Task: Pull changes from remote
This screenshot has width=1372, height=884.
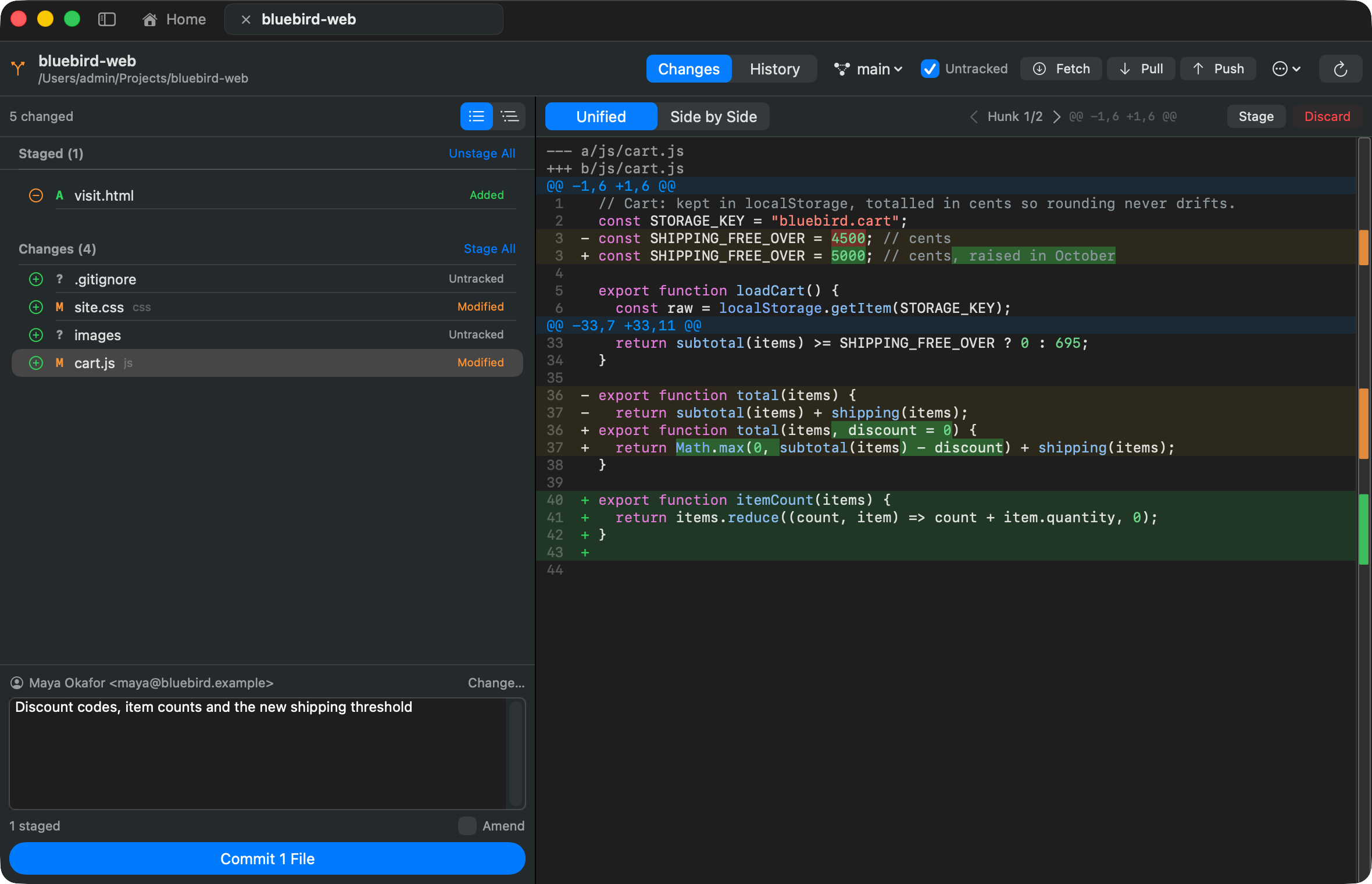Action: pos(1141,69)
